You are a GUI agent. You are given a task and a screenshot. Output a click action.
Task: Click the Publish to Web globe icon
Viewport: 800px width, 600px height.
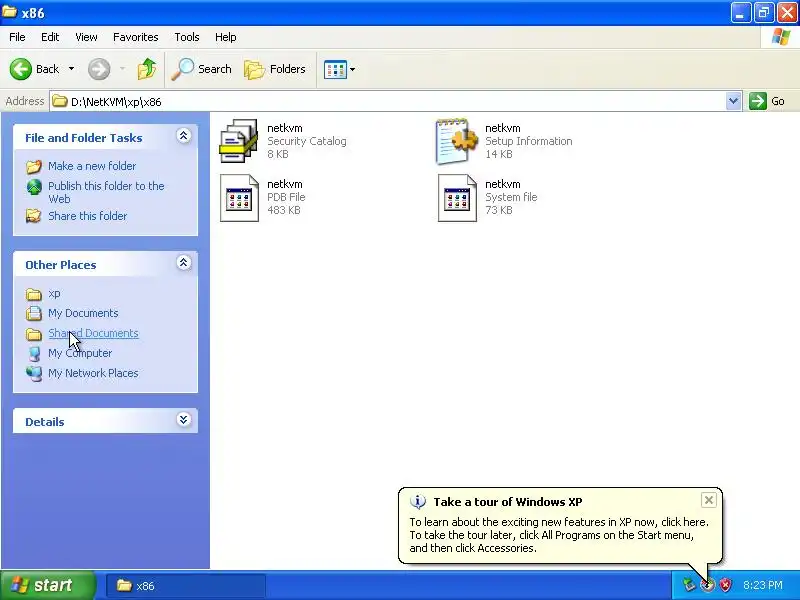[34, 188]
